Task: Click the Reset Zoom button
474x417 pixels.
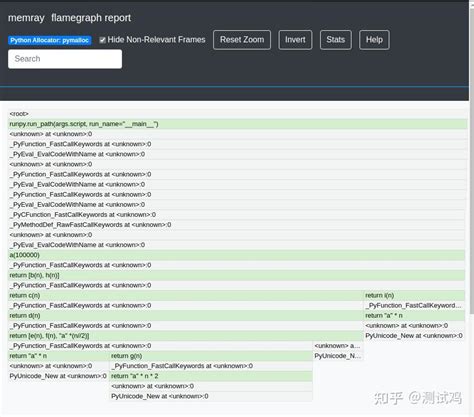Action: point(242,40)
